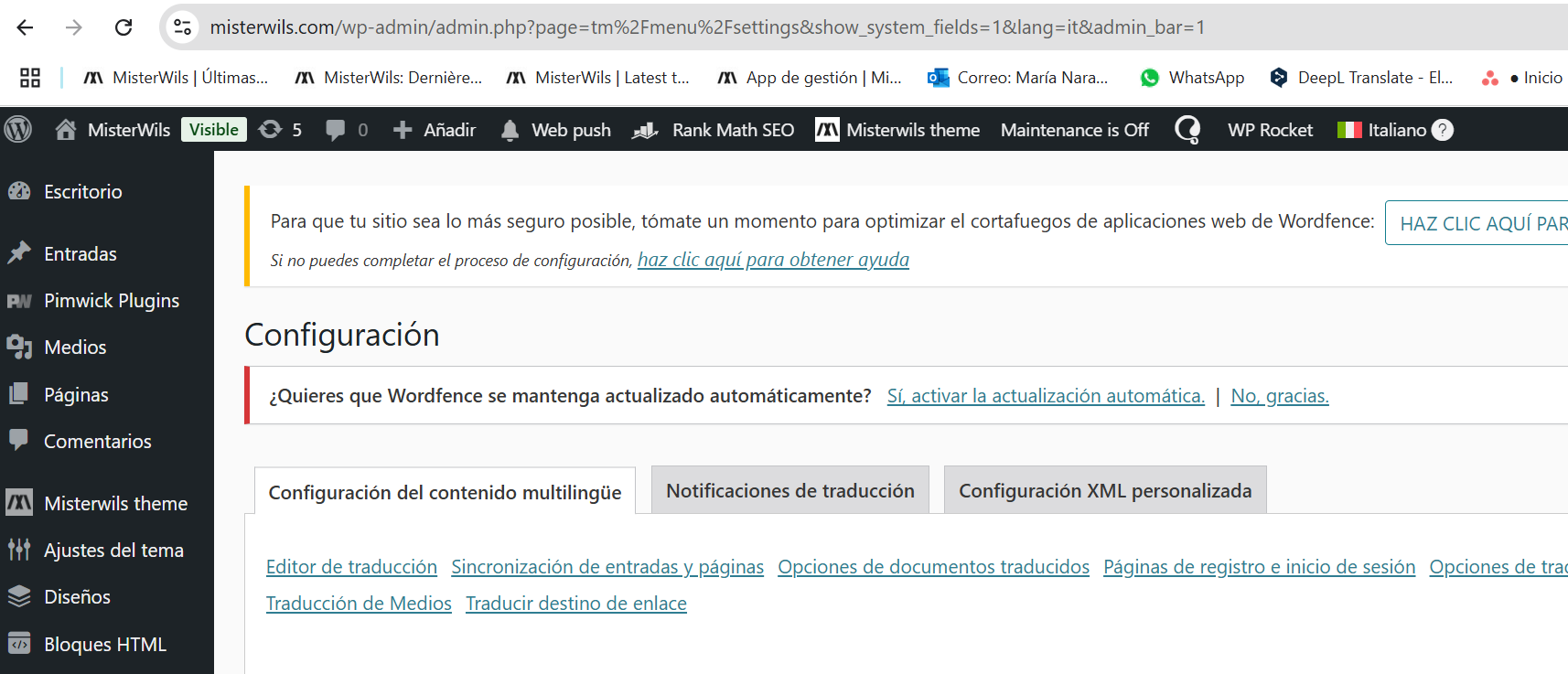Viewport: 1568px width, 674px height.
Task: Switch to Notificaciones de traducción tab
Action: (790, 490)
